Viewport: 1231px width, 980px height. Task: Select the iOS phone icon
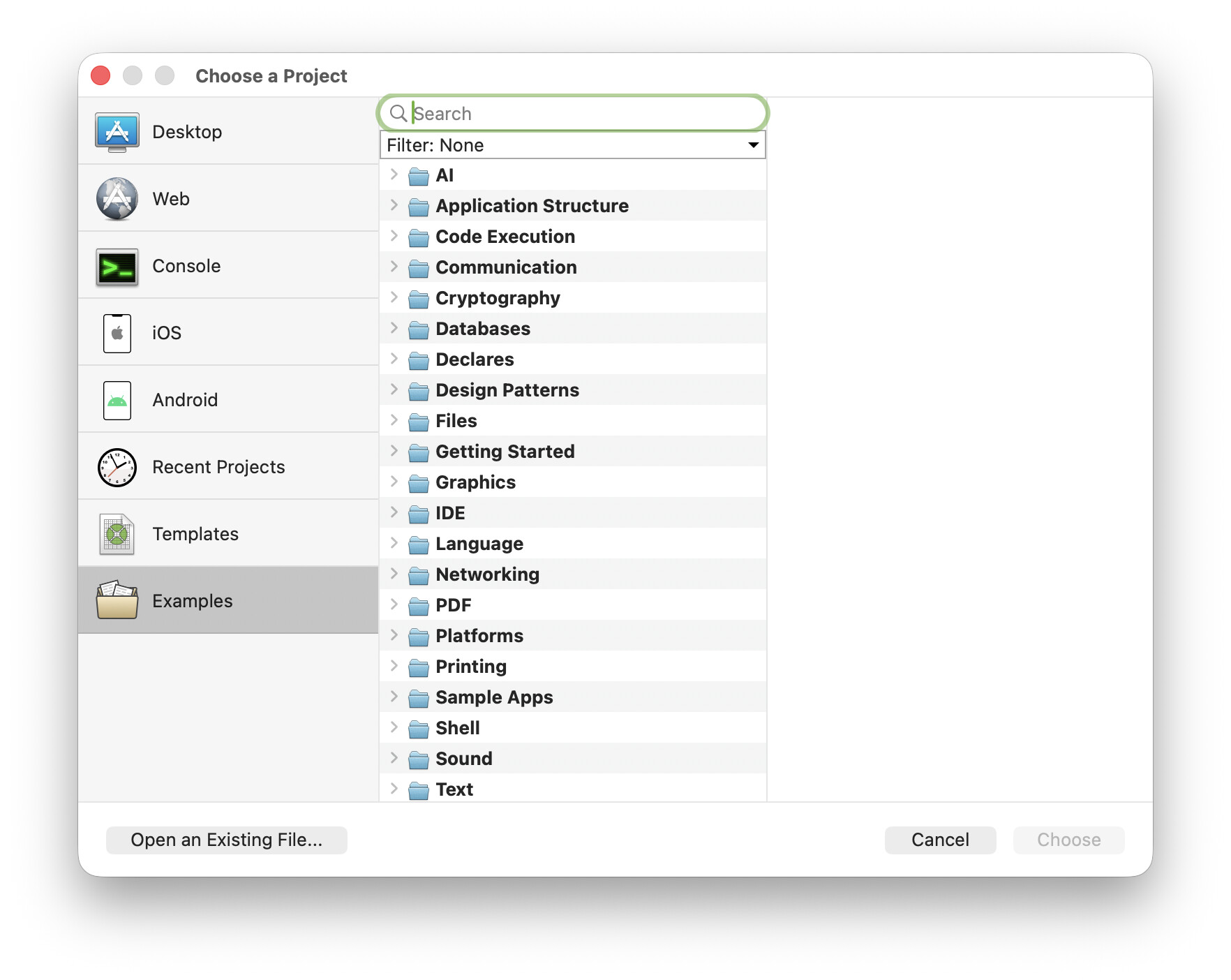point(117,334)
